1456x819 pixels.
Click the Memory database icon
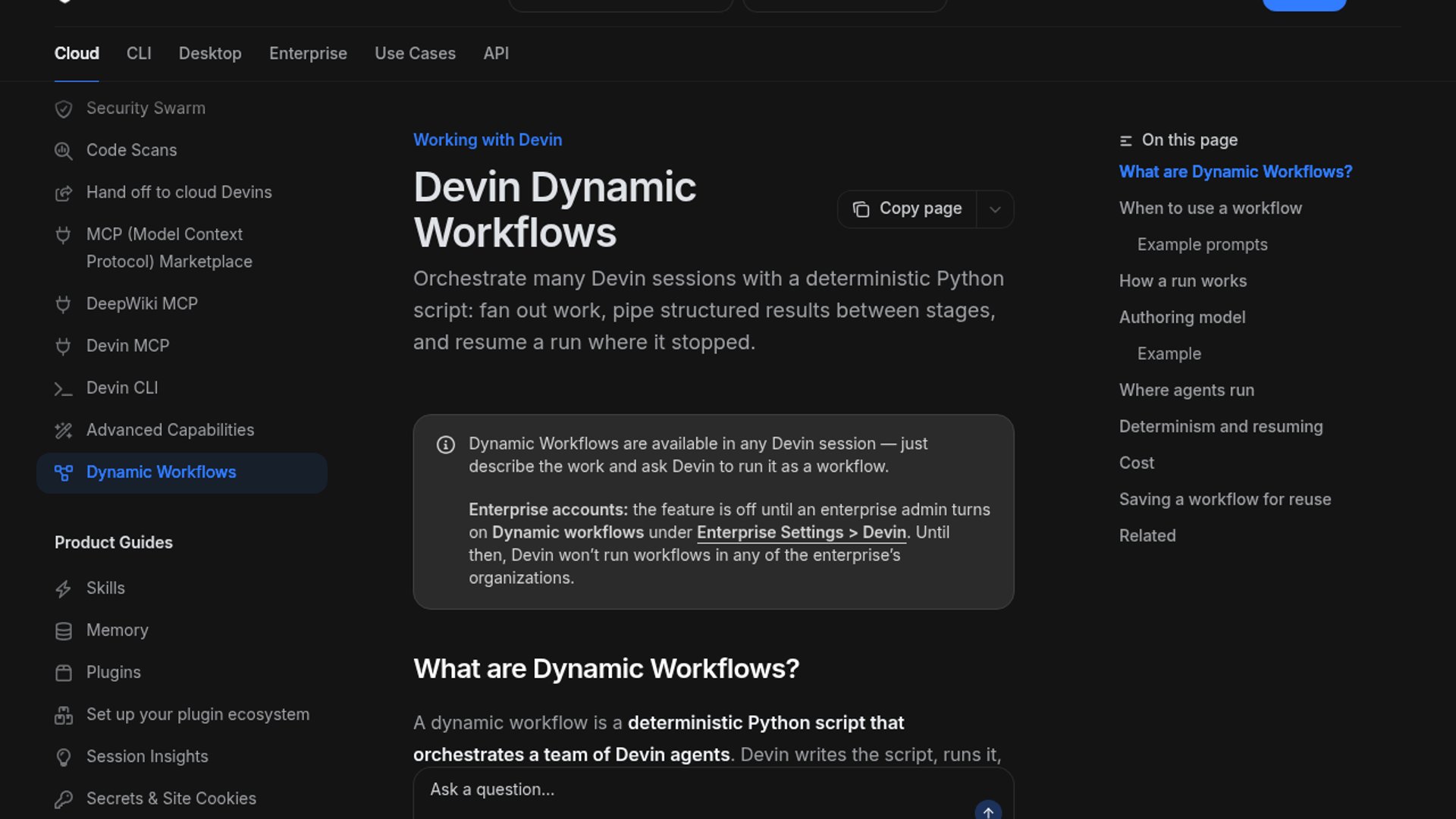pos(64,631)
